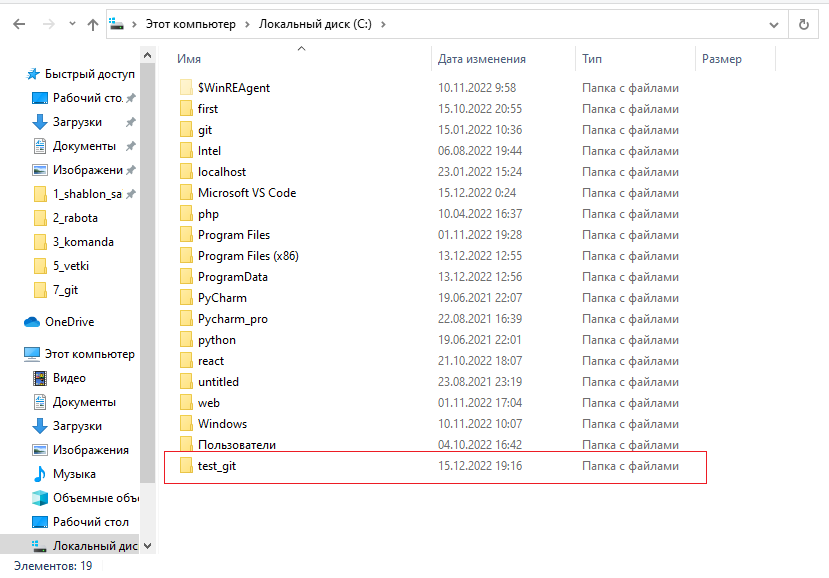Open 'Загрузки' under Этот компьютер
This screenshot has width=829, height=578.
(x=68, y=426)
